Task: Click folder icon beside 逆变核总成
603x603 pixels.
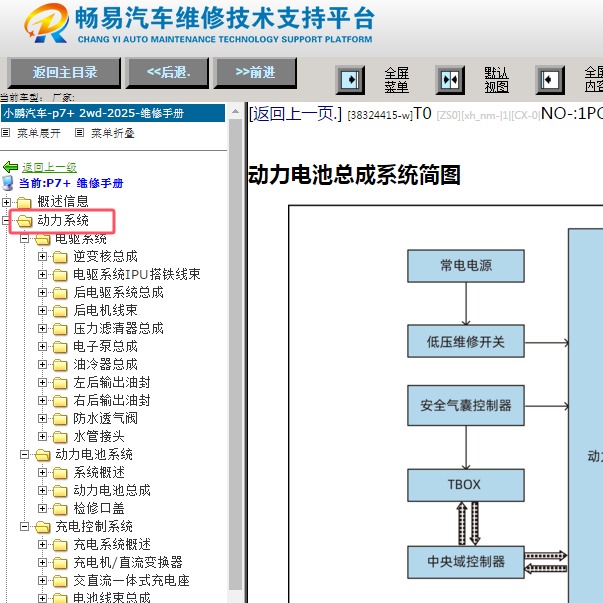Action: pos(60,257)
